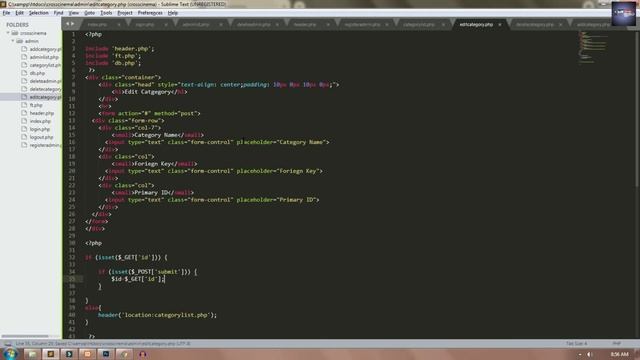This screenshot has width=640, height=360.
Task: Close the index.php tab
Action: pyautogui.click(x=119, y=24)
